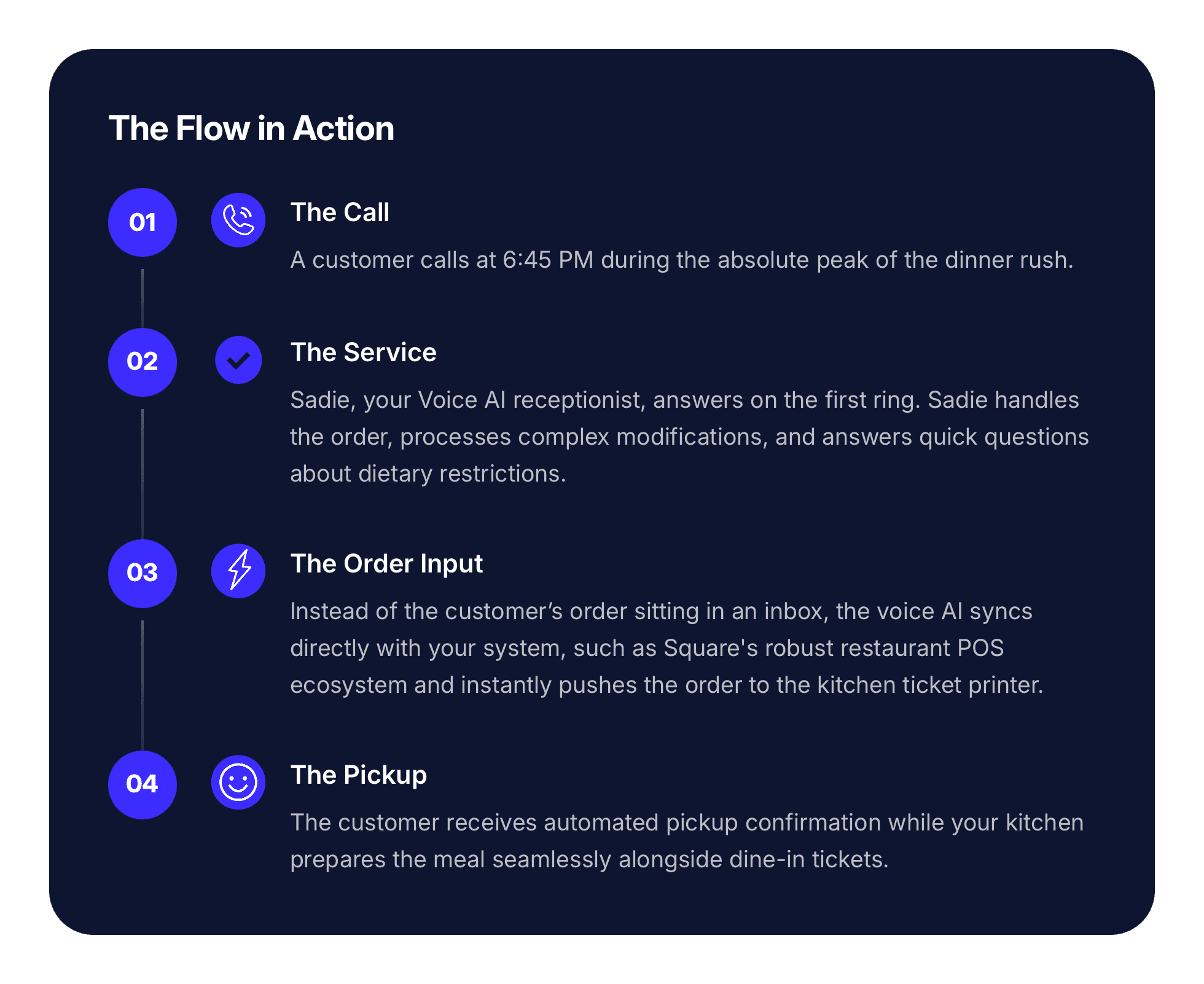Viewport: 1204px width, 984px height.
Task: Click the Square POS ecosystem paragraph
Action: [x=667, y=648]
